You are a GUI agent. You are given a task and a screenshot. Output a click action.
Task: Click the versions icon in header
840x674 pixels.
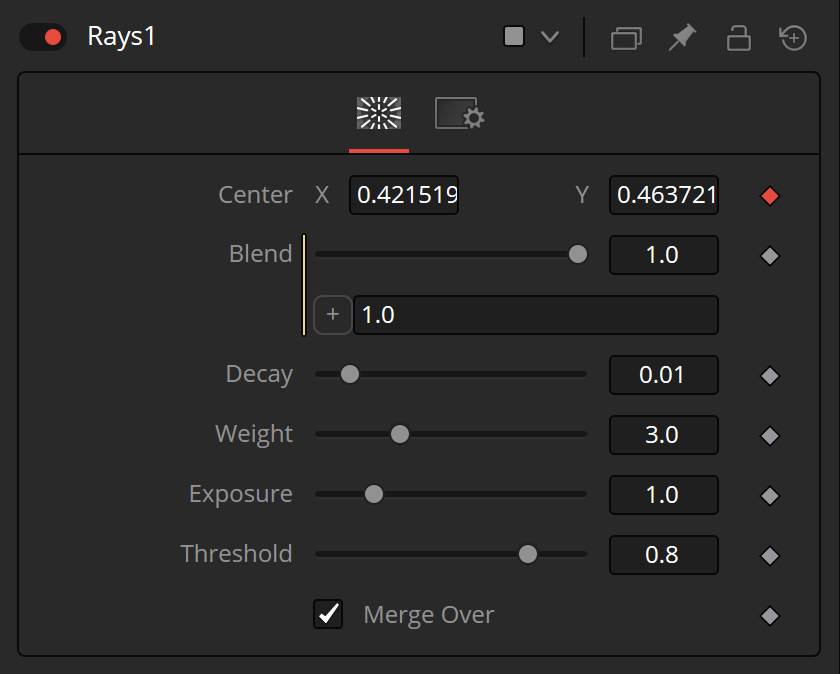626,39
